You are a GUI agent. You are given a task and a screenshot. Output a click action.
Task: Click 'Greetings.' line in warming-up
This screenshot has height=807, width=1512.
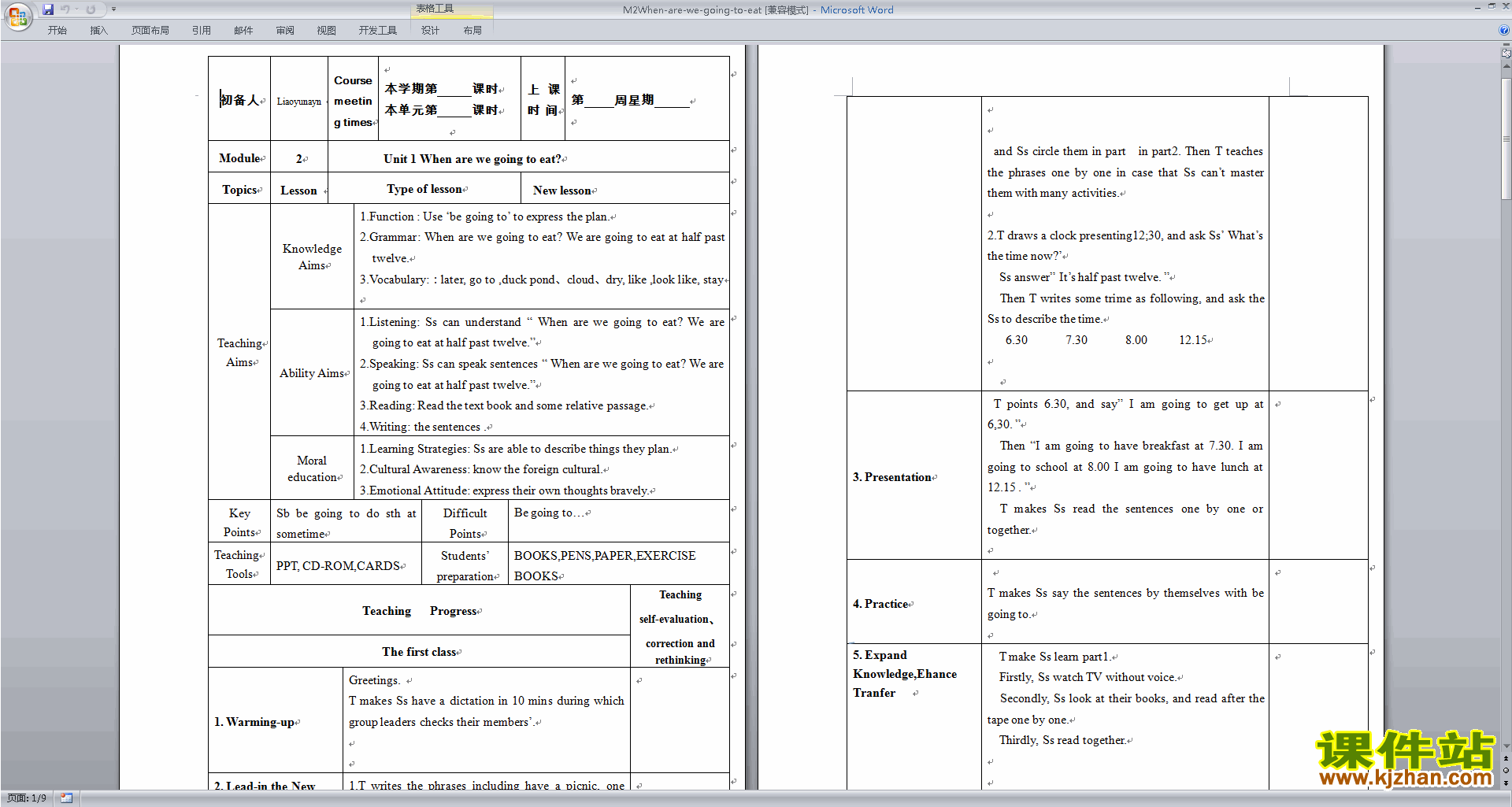tap(375, 680)
